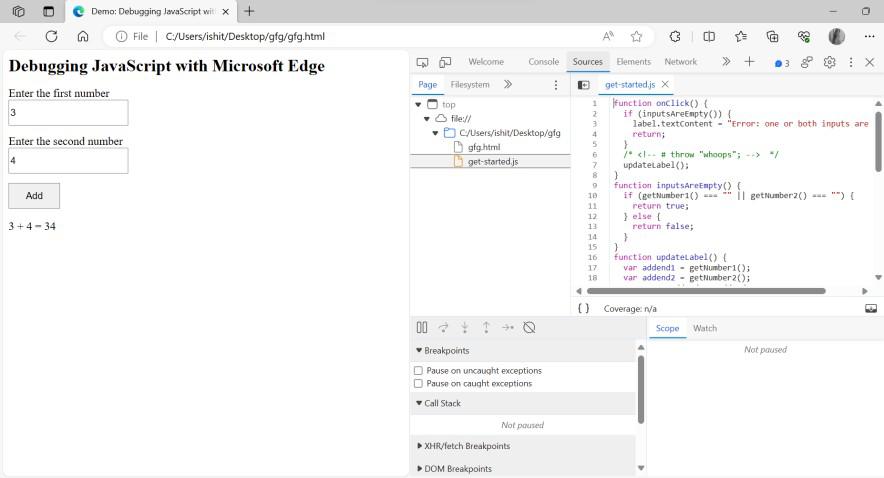This screenshot has height=478, width=884.
Task: Open tab actions menu icon
Action: [48, 11]
